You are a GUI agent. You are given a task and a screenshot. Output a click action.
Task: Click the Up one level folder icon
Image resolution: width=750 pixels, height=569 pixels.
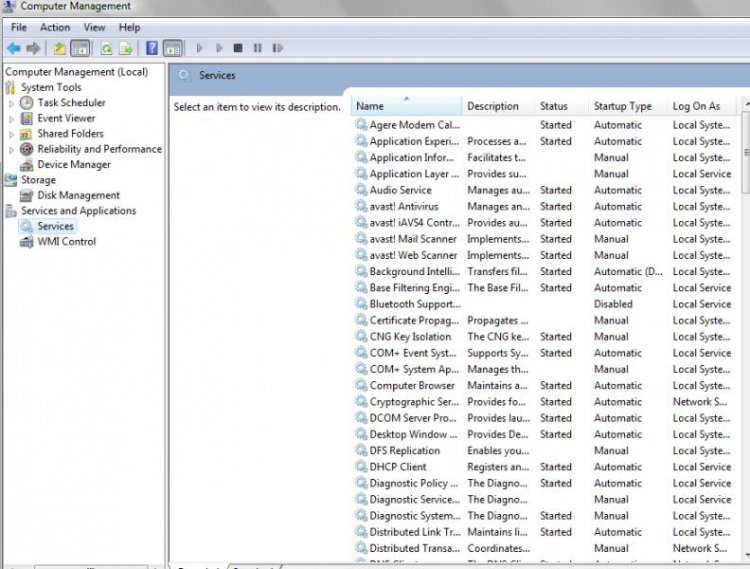[x=59, y=48]
